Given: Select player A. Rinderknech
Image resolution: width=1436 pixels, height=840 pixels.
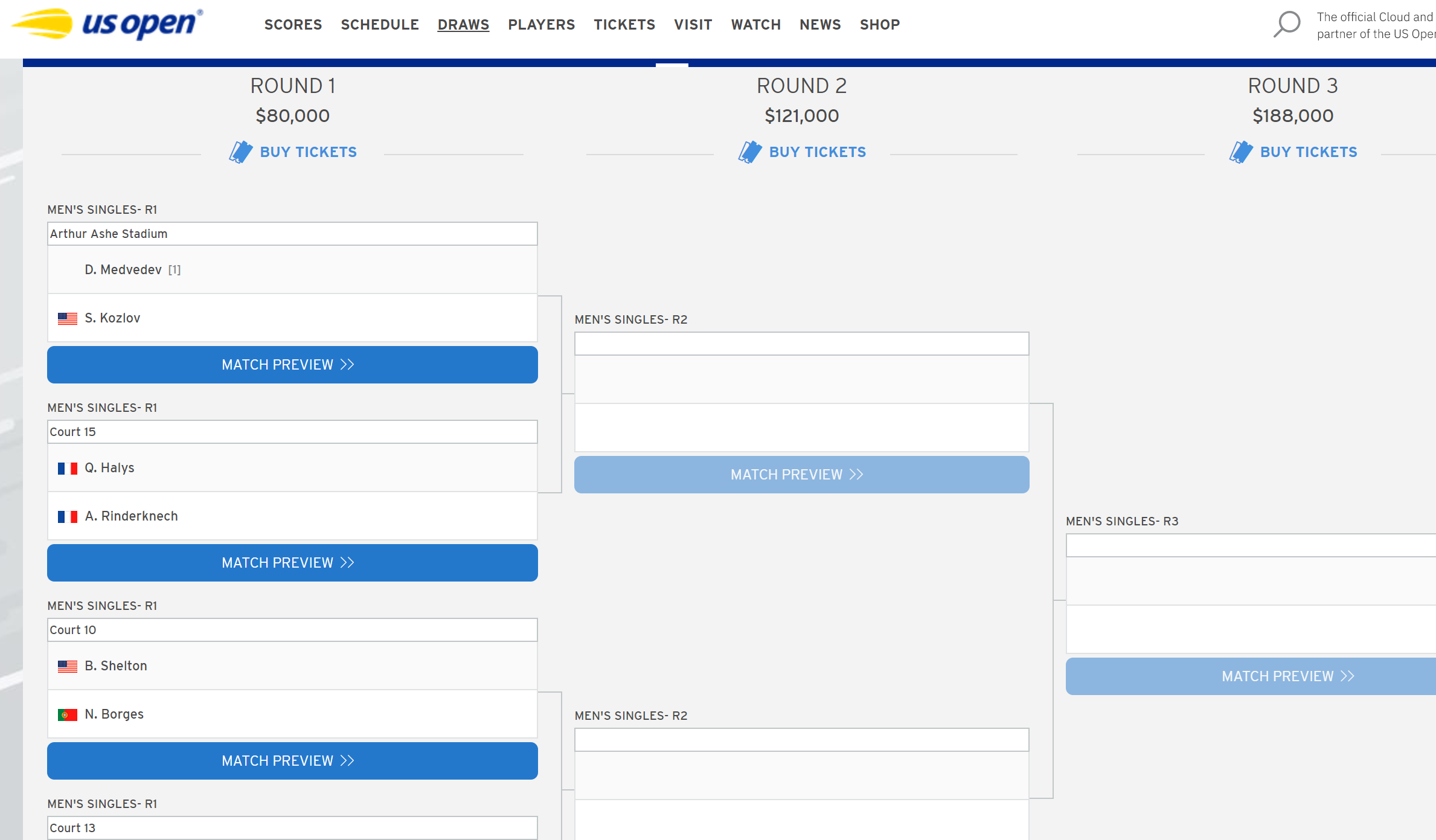Looking at the screenshot, I should coord(131,516).
